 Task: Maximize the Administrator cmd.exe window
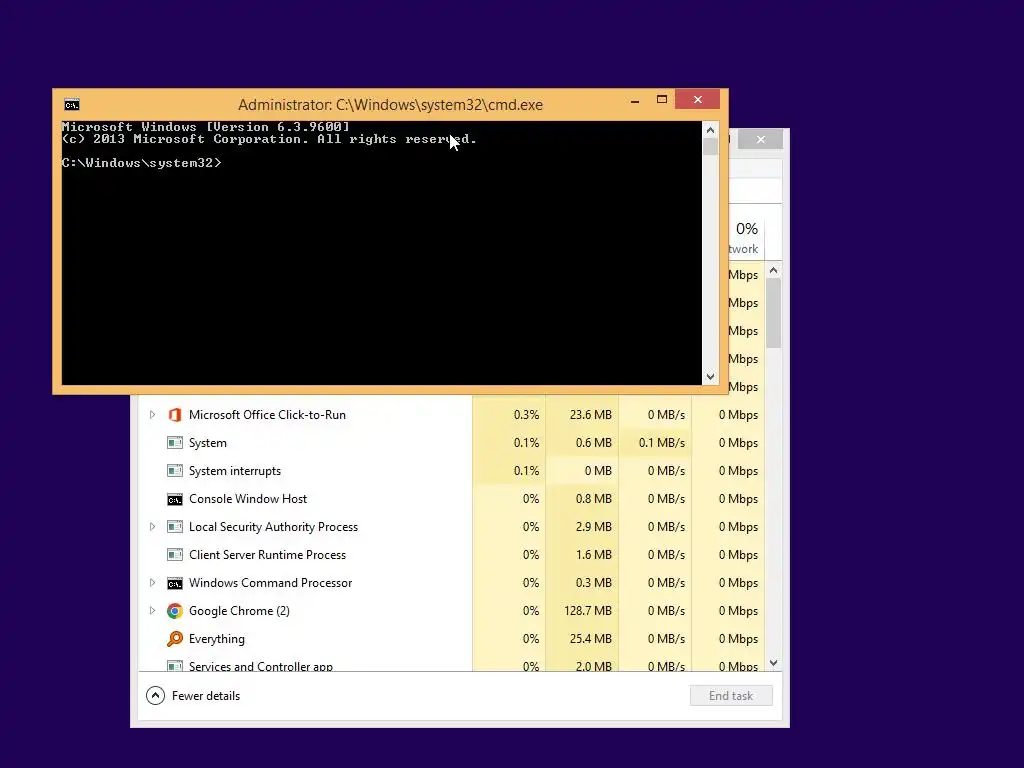pyautogui.click(x=662, y=100)
